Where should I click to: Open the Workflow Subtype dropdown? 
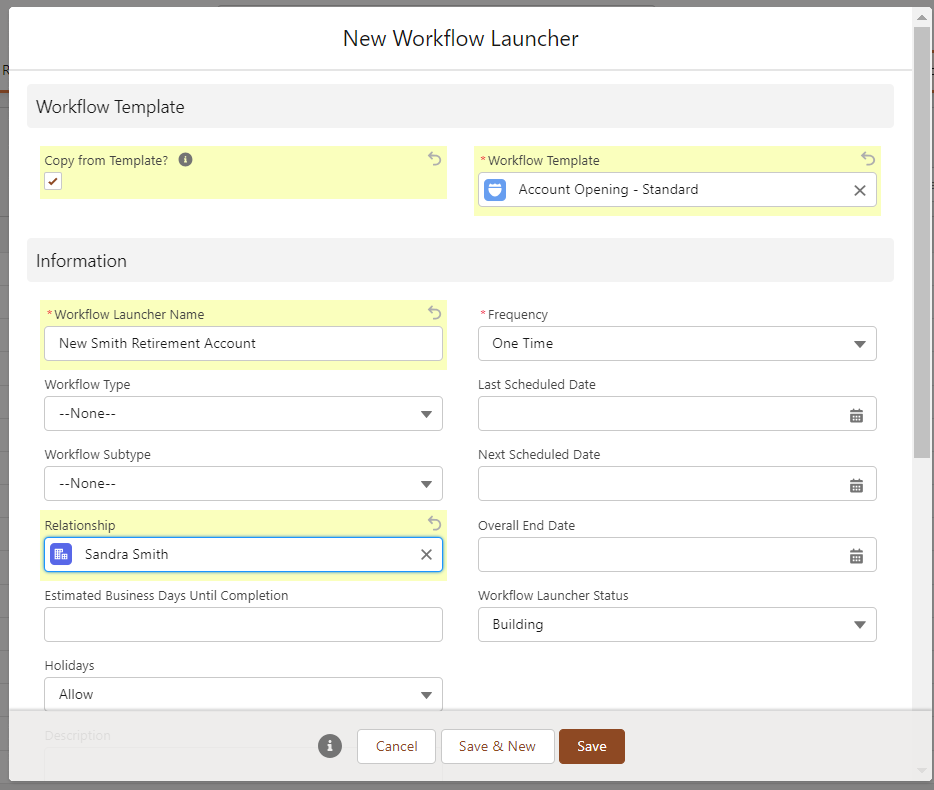(x=243, y=483)
